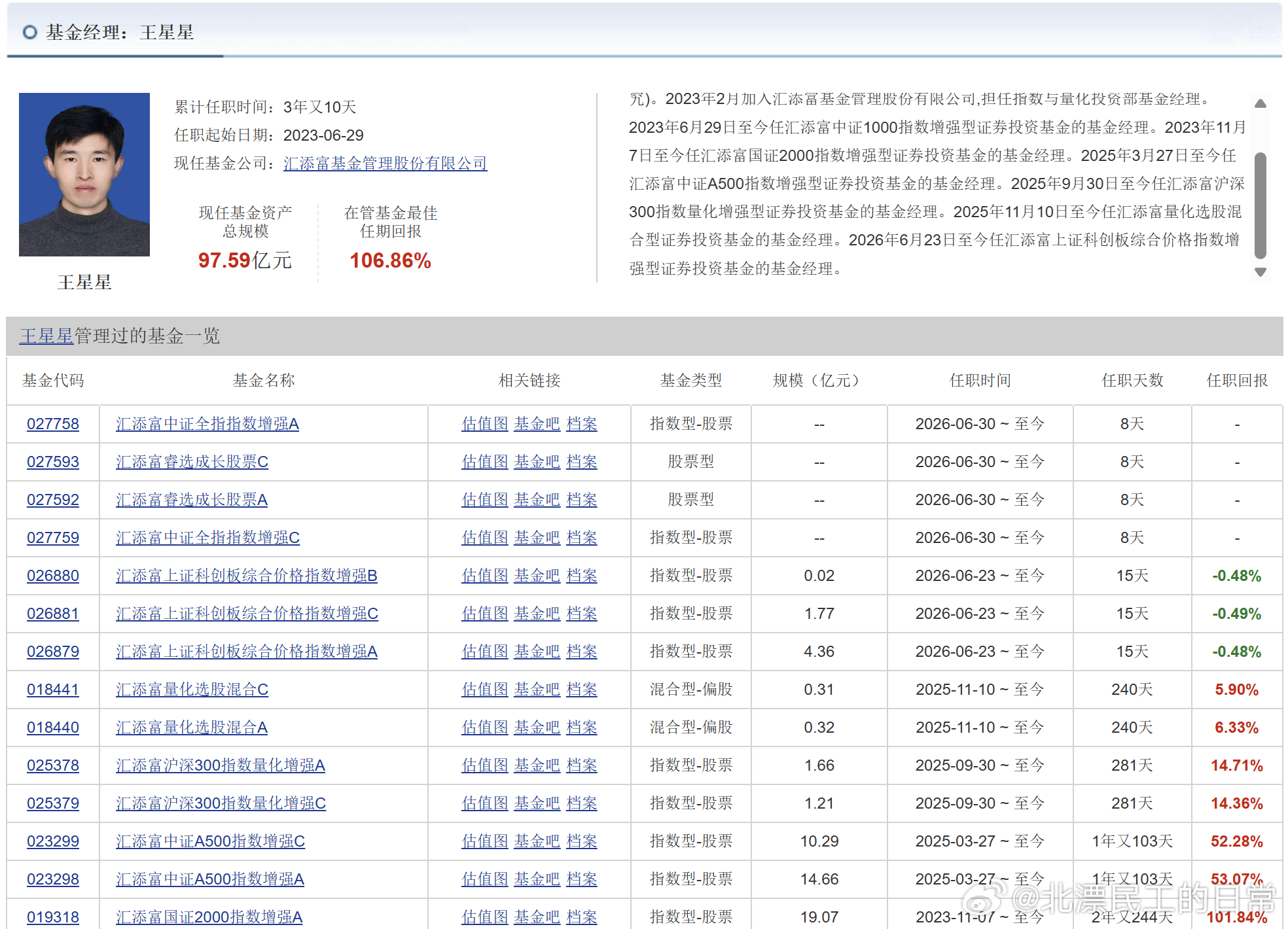This screenshot has height=929, width=1288.
Task: Open fund code 019318
Action: pyautogui.click(x=53, y=917)
